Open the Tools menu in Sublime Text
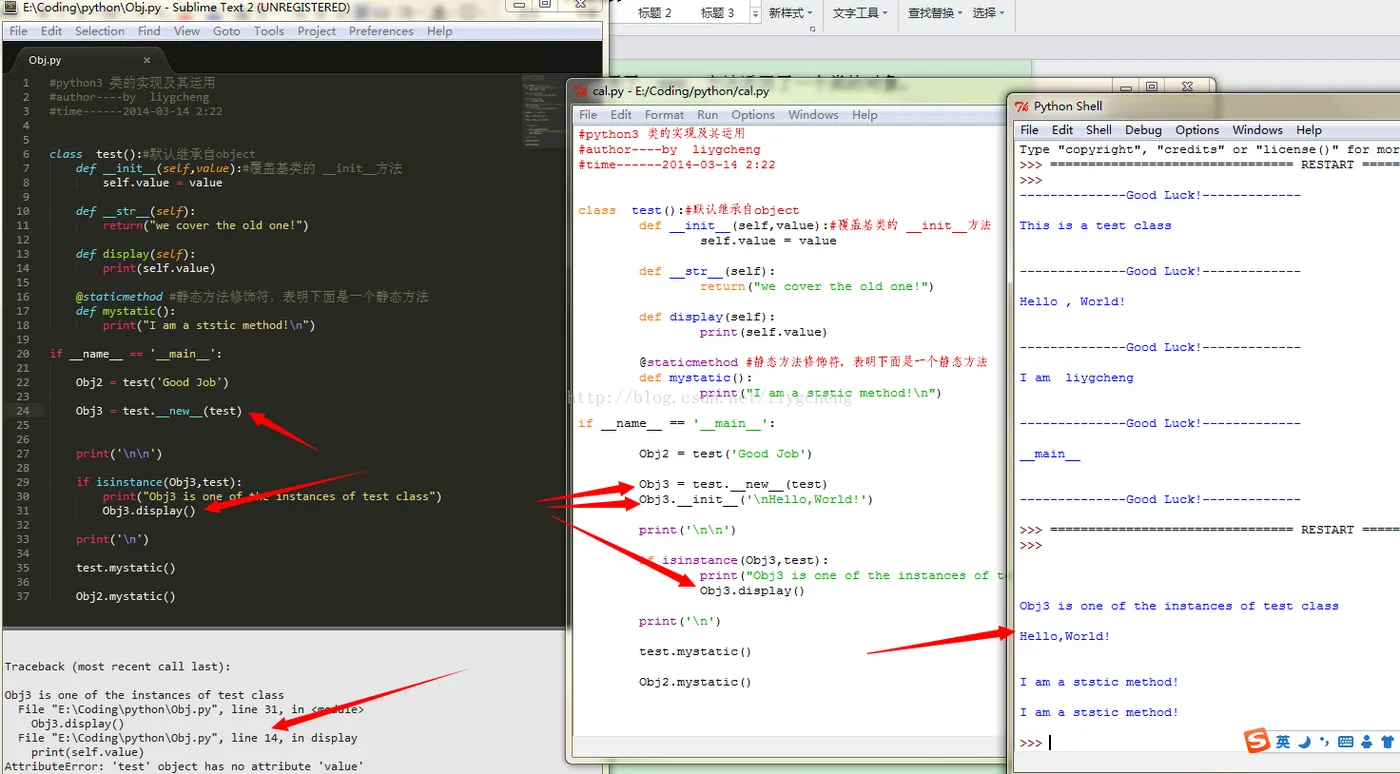The height and width of the screenshot is (774, 1400). coord(269,31)
